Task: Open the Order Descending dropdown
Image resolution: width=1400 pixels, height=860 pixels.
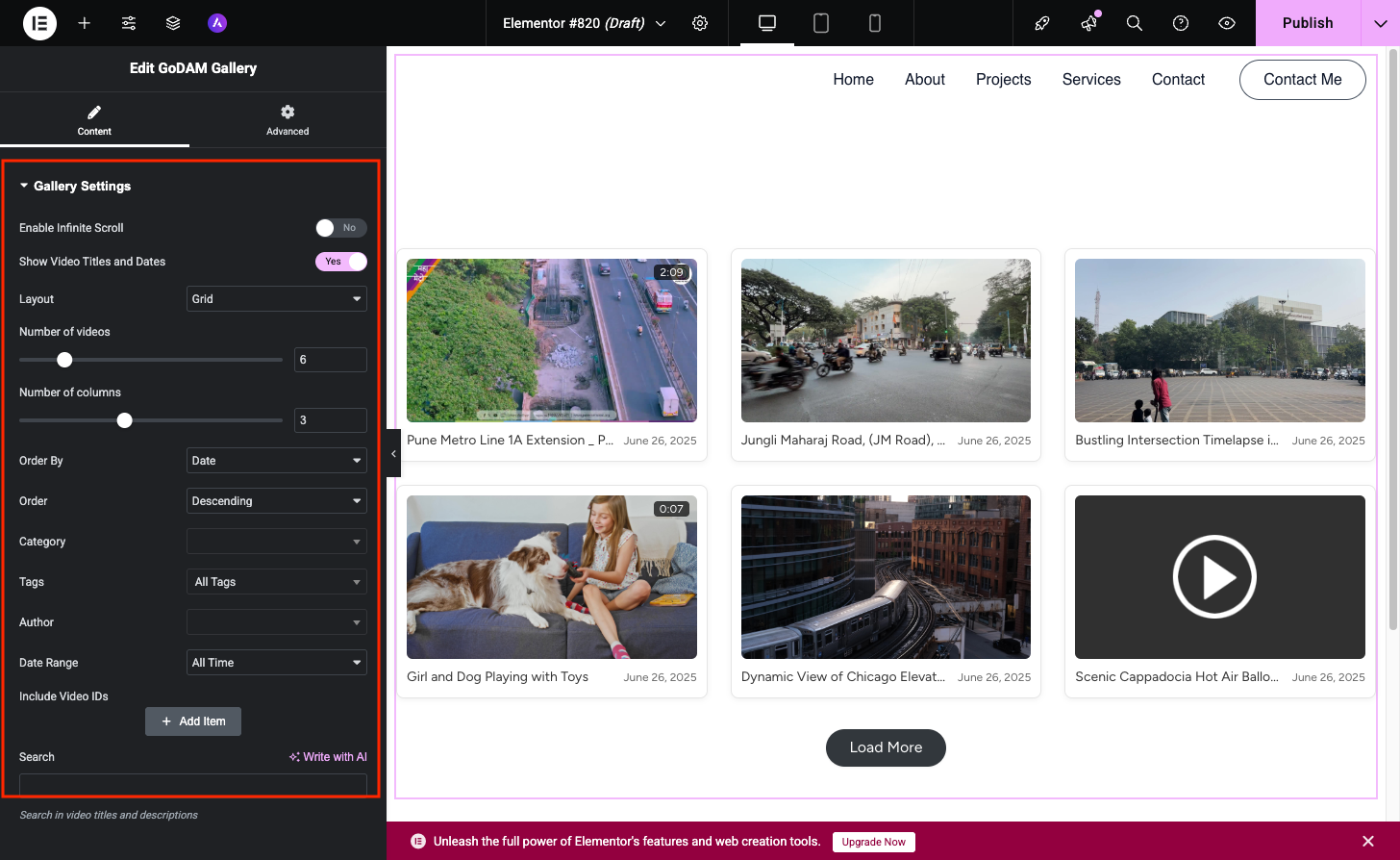Action: tap(277, 501)
